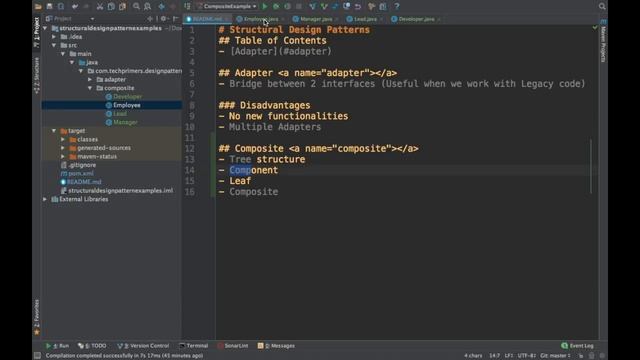Click the Run with Coverage icon

click(x=288, y=7)
